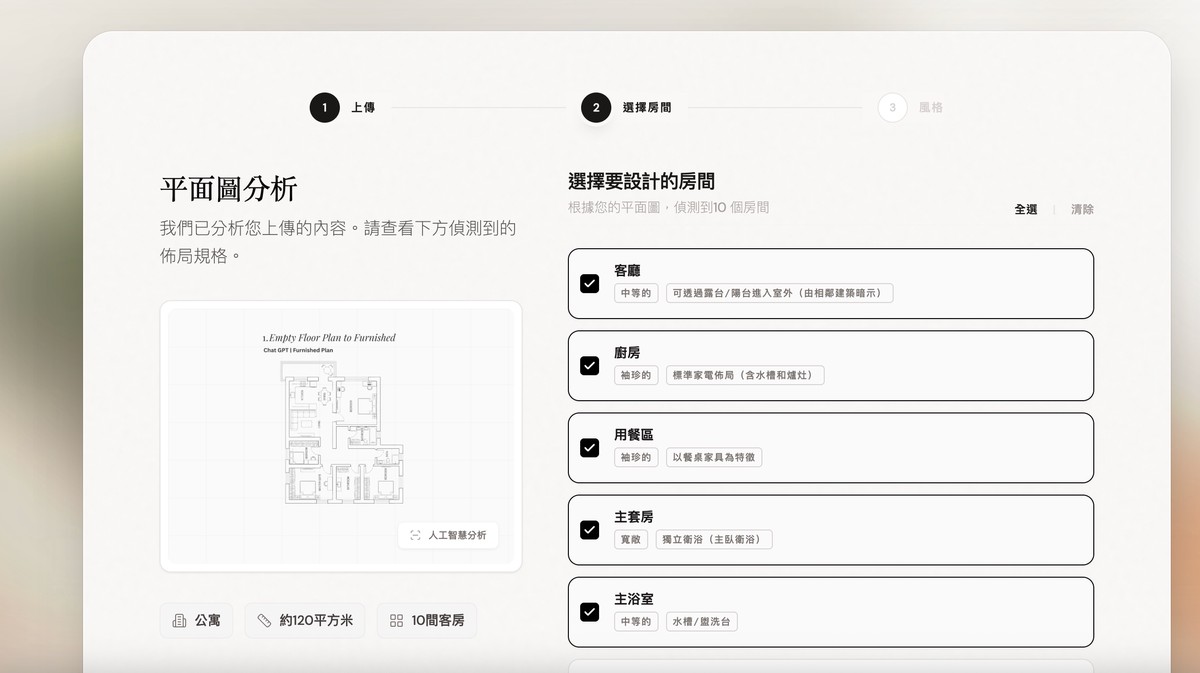
Task: Select the 袖珍的 tag under 廚房
Action: pyautogui.click(x=636, y=375)
